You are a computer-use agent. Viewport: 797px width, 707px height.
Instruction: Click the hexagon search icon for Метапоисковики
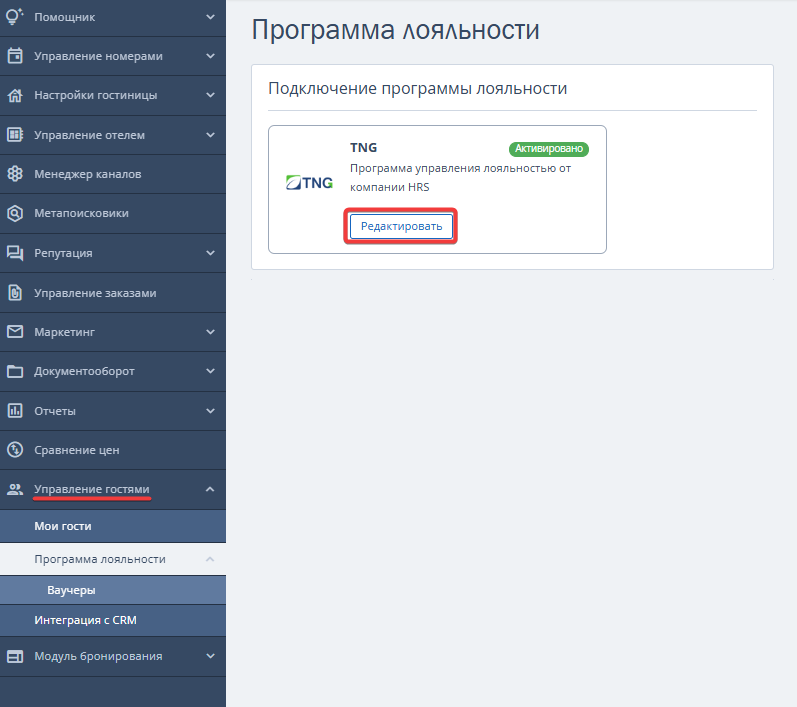pos(15,213)
